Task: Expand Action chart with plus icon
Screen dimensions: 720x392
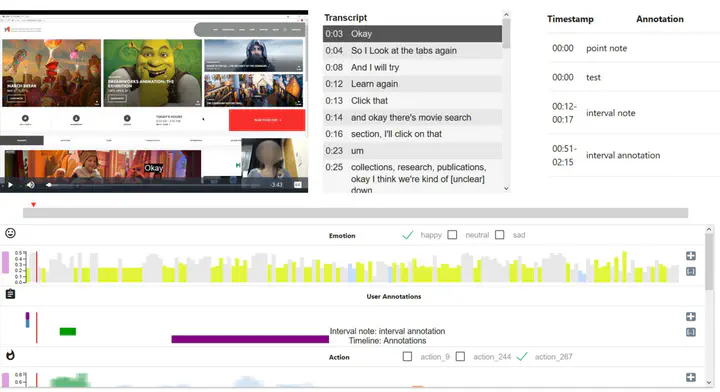Action: (x=691, y=377)
